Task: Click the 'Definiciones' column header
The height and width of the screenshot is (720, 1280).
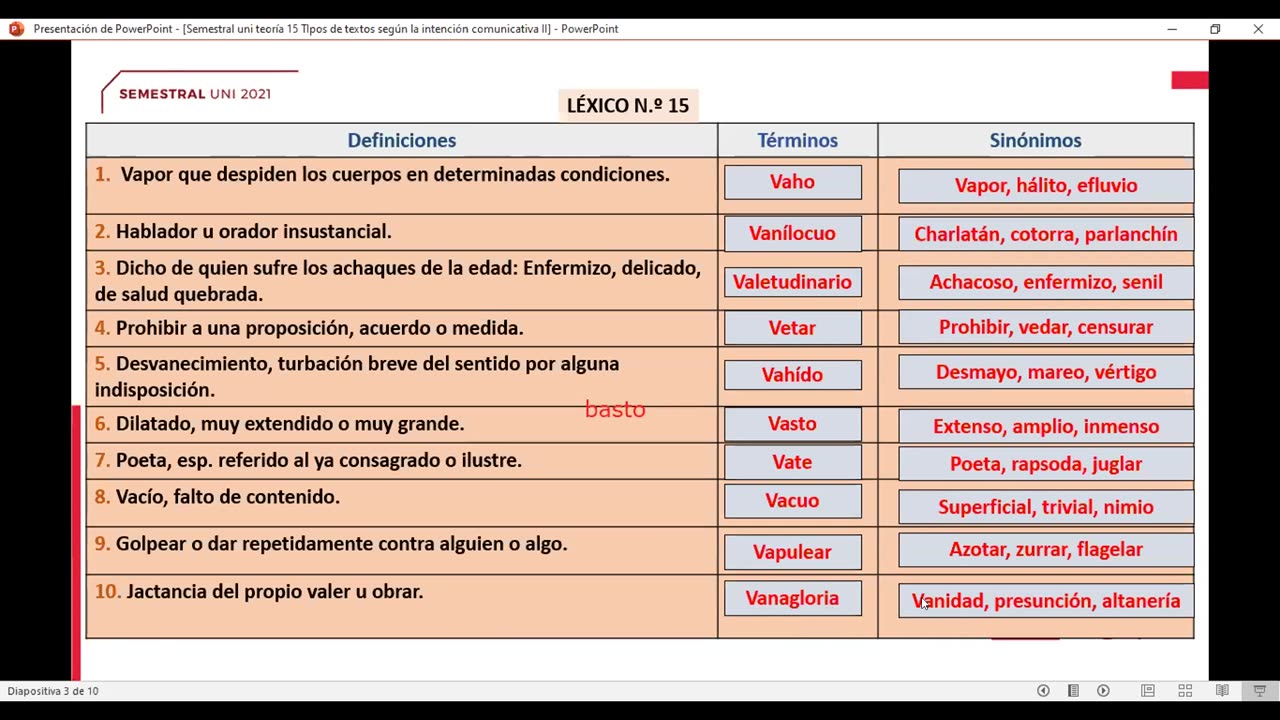Action: point(402,140)
